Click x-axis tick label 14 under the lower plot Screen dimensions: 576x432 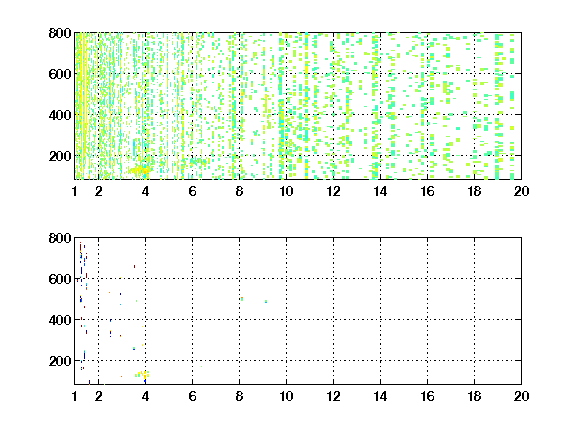tap(381, 396)
